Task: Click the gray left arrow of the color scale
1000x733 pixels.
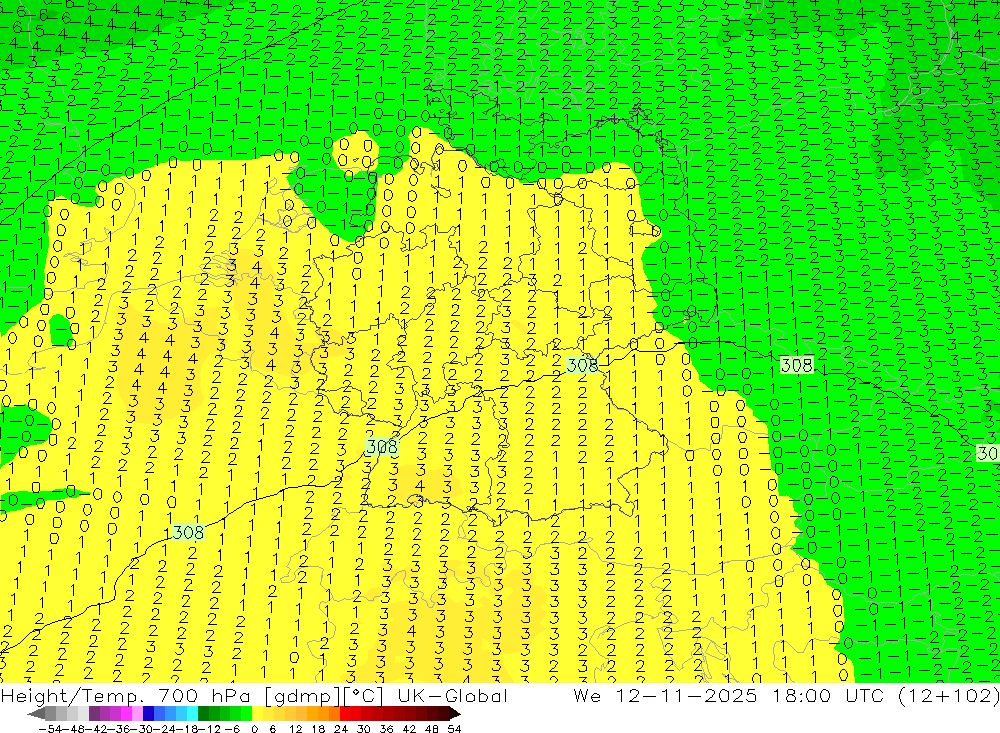Action: pyautogui.click(x=36, y=714)
